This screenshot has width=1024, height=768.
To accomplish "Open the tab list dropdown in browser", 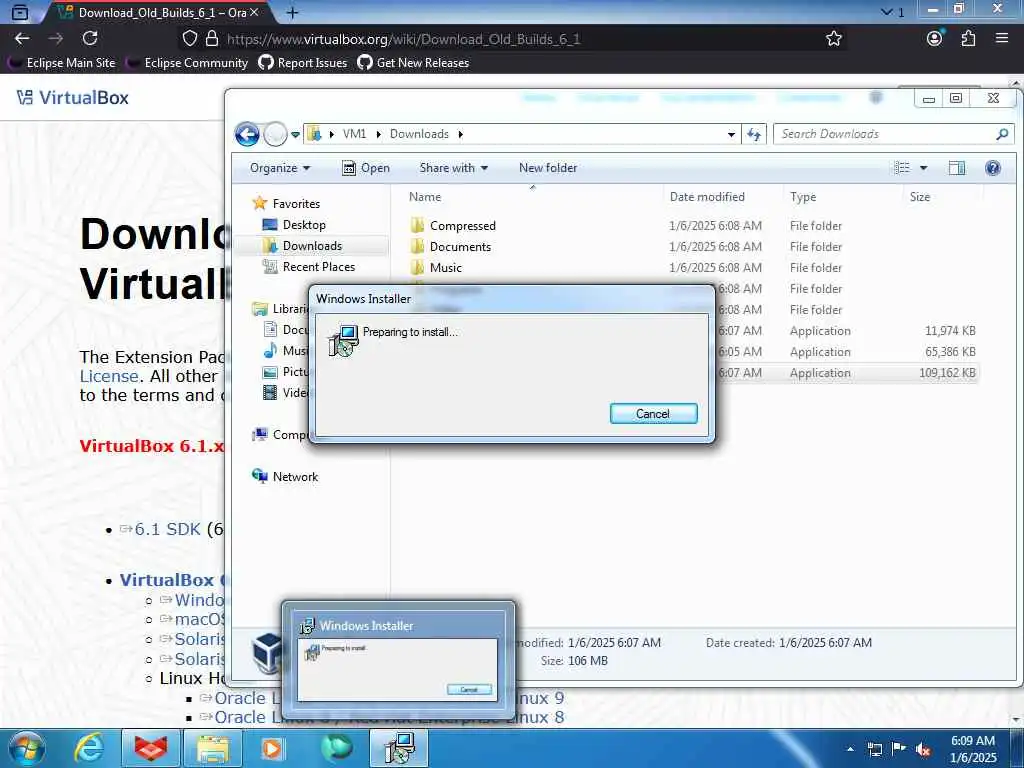I will click(893, 12).
